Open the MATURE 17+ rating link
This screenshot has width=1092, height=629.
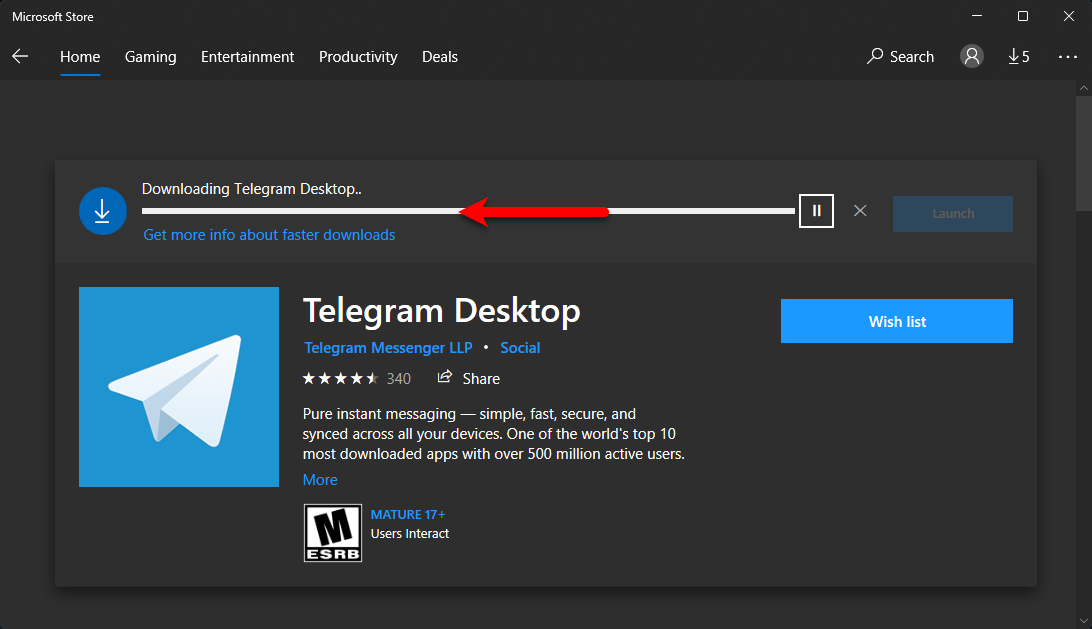point(407,514)
